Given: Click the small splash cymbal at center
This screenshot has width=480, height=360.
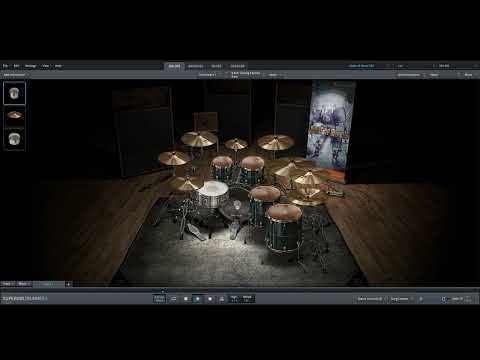Looking at the screenshot, I should coord(236,144).
